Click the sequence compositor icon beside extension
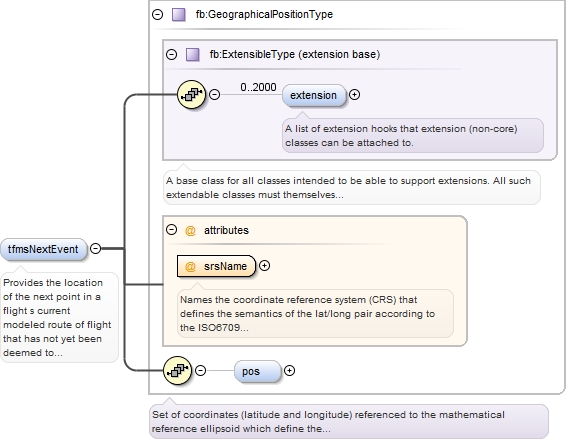Image resolution: width=567 pixels, height=442 pixels. coord(192,94)
